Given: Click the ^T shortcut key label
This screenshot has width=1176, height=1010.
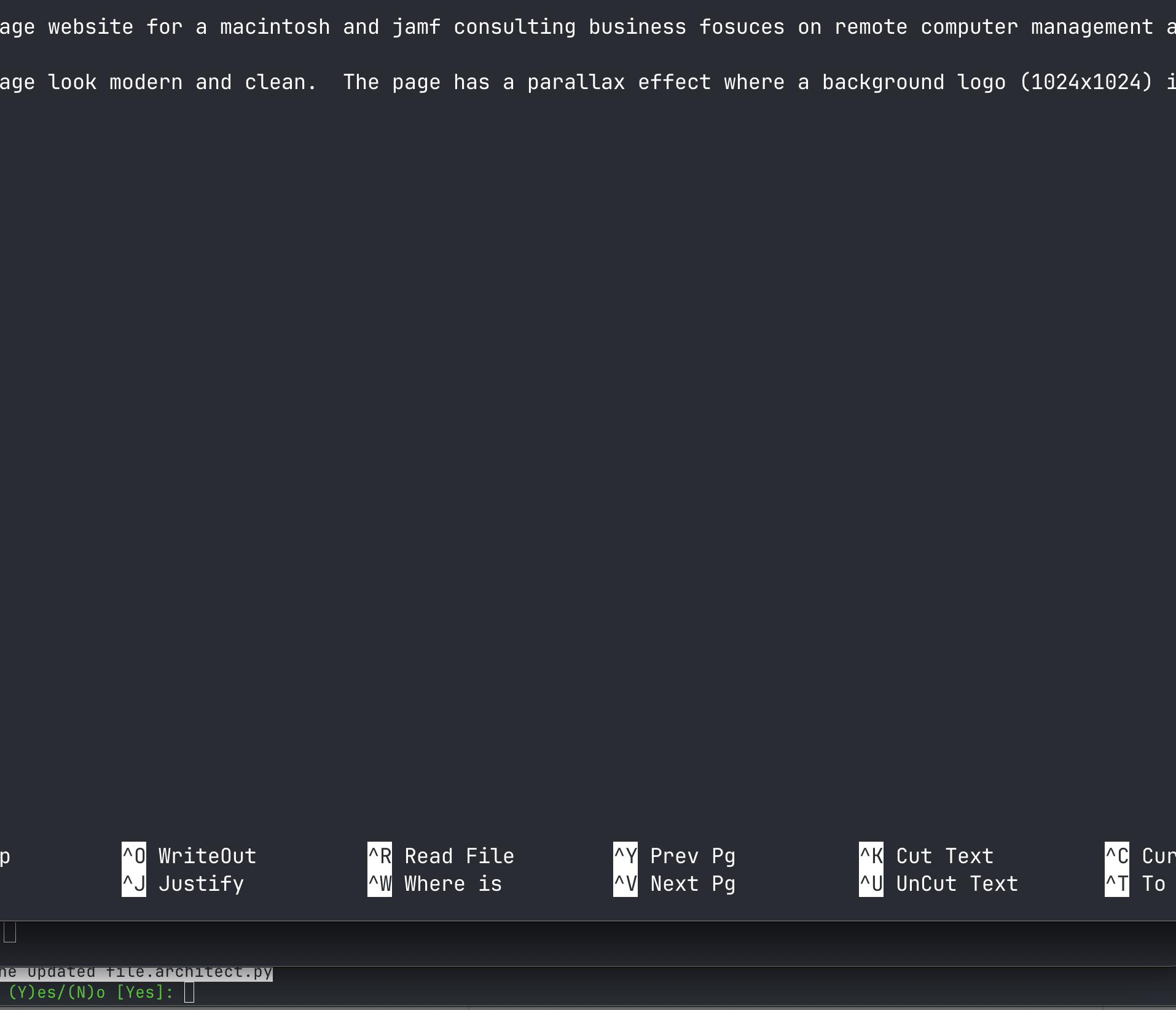Looking at the screenshot, I should point(1117,883).
